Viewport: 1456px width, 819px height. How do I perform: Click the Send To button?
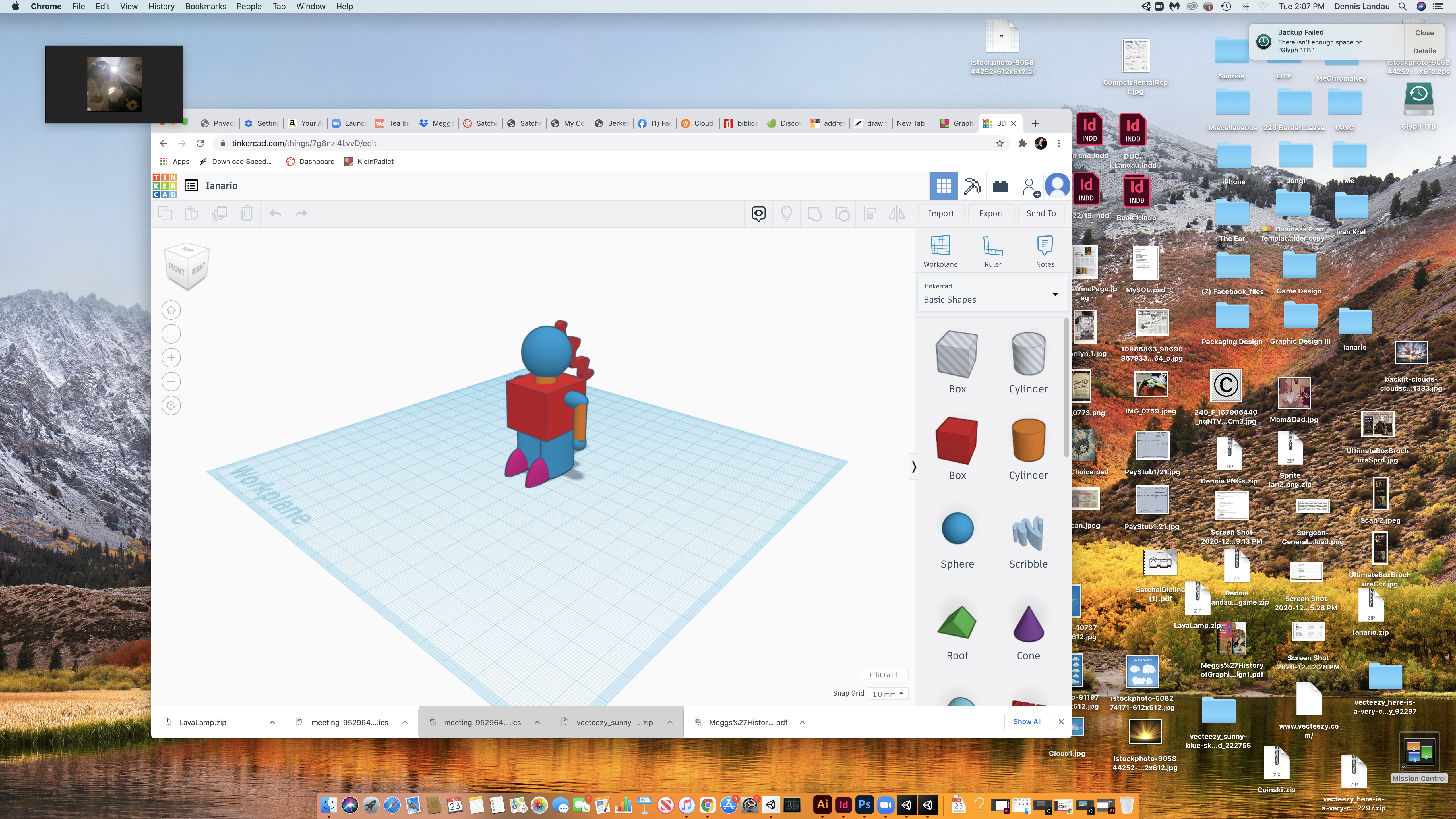[x=1041, y=213]
